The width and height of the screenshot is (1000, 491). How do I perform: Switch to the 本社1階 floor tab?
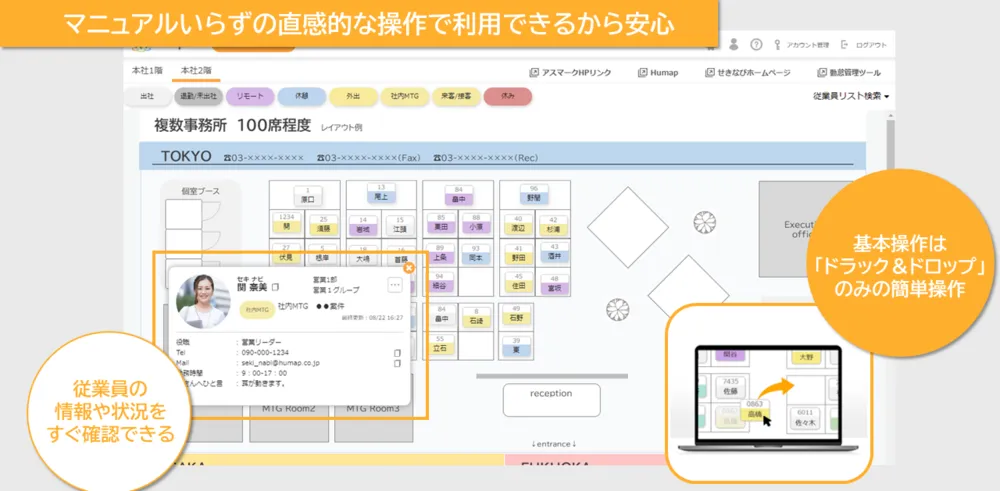[147, 70]
